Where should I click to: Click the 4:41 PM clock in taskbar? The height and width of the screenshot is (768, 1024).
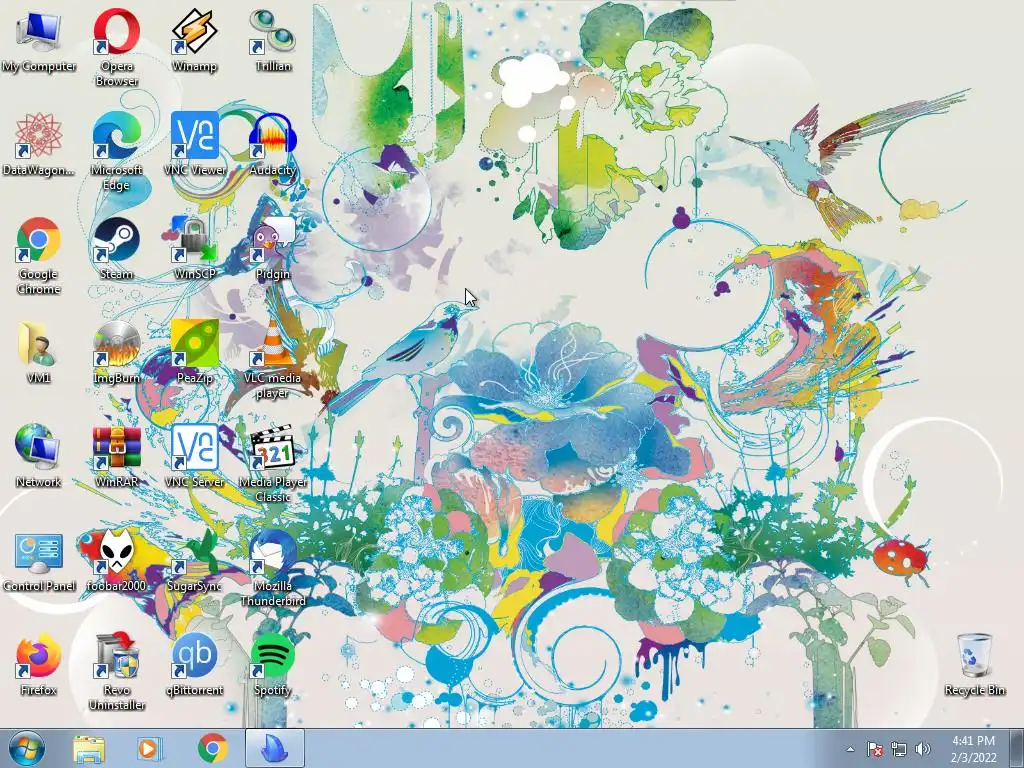pyautogui.click(x=973, y=749)
